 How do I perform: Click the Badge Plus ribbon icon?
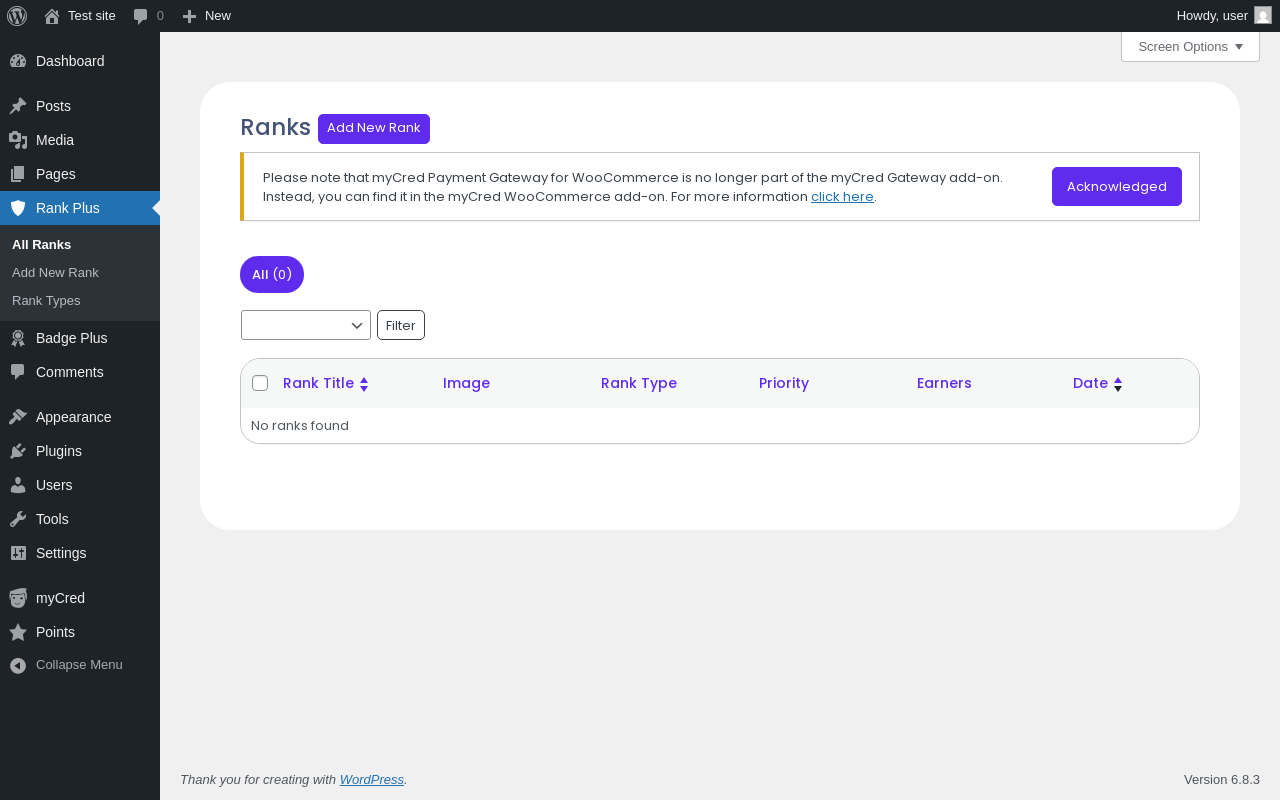click(x=18, y=338)
